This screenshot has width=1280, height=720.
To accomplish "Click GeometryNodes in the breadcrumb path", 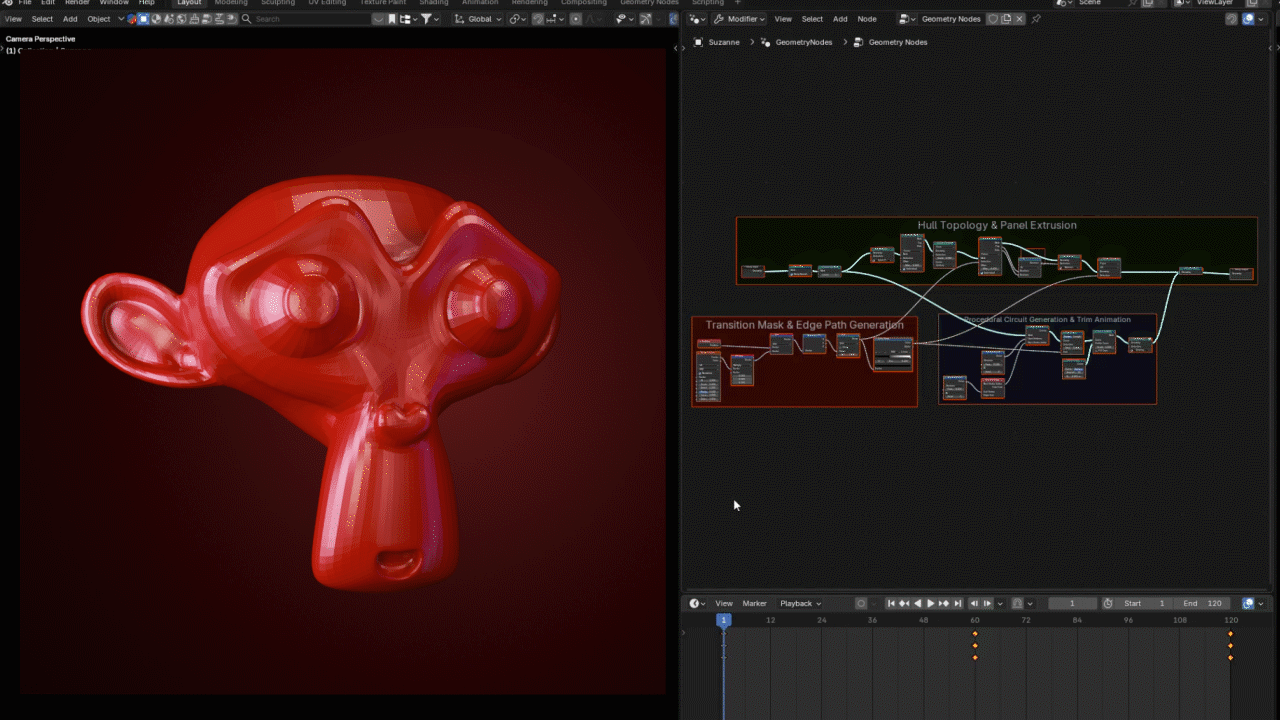I will point(804,42).
